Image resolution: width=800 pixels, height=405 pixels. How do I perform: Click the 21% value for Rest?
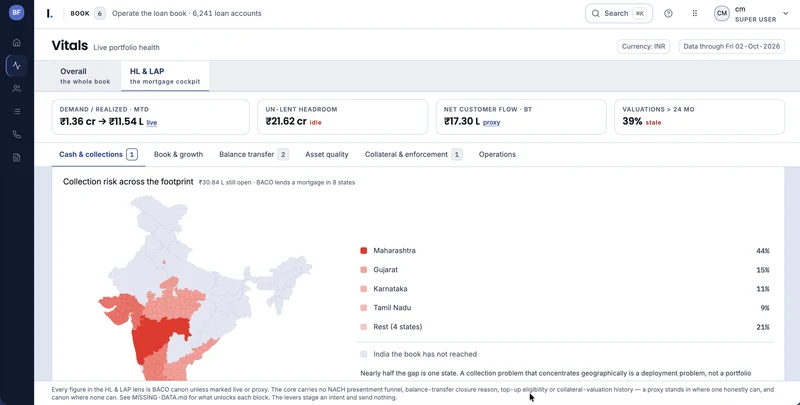(x=763, y=327)
